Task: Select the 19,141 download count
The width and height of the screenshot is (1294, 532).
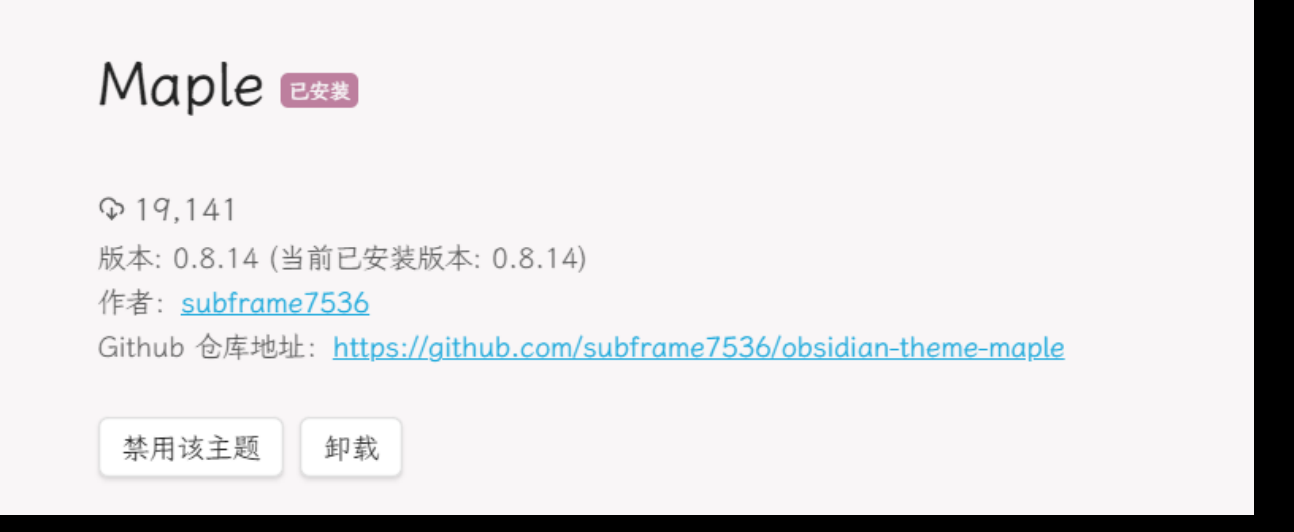Action: tap(185, 210)
